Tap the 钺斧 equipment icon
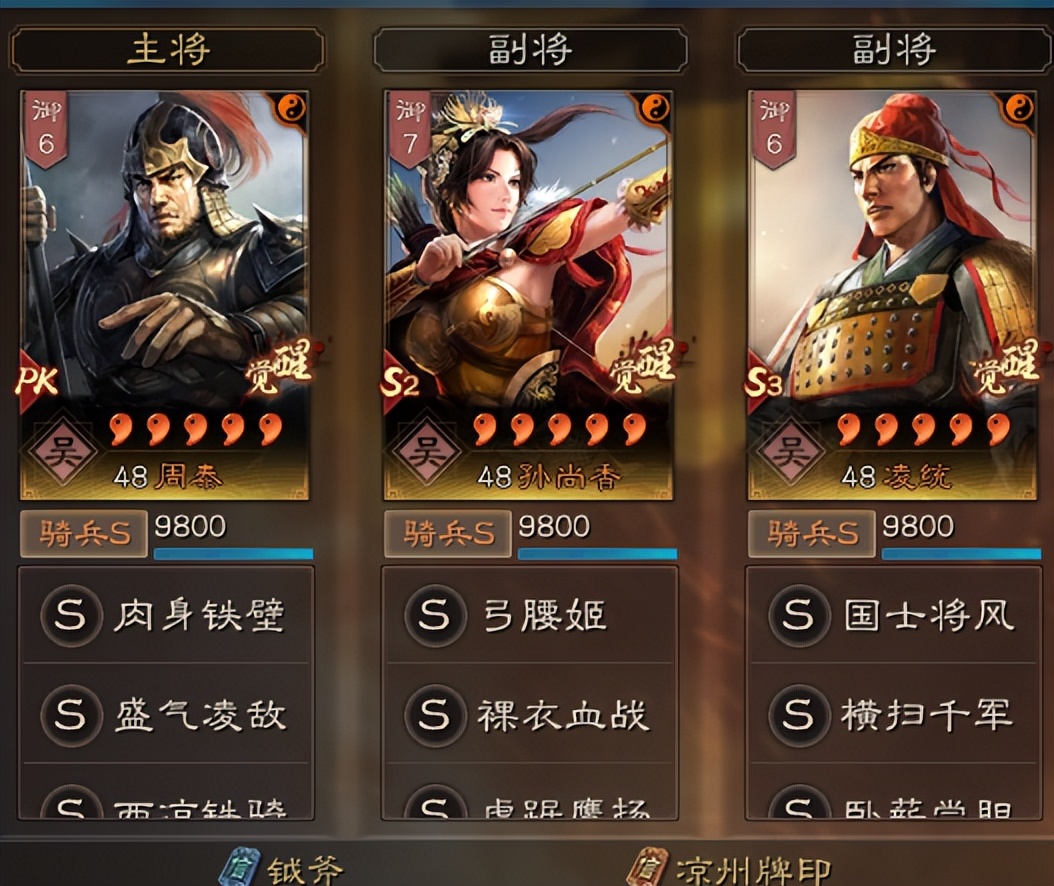Screen dimensions: 1054x886 239,869
